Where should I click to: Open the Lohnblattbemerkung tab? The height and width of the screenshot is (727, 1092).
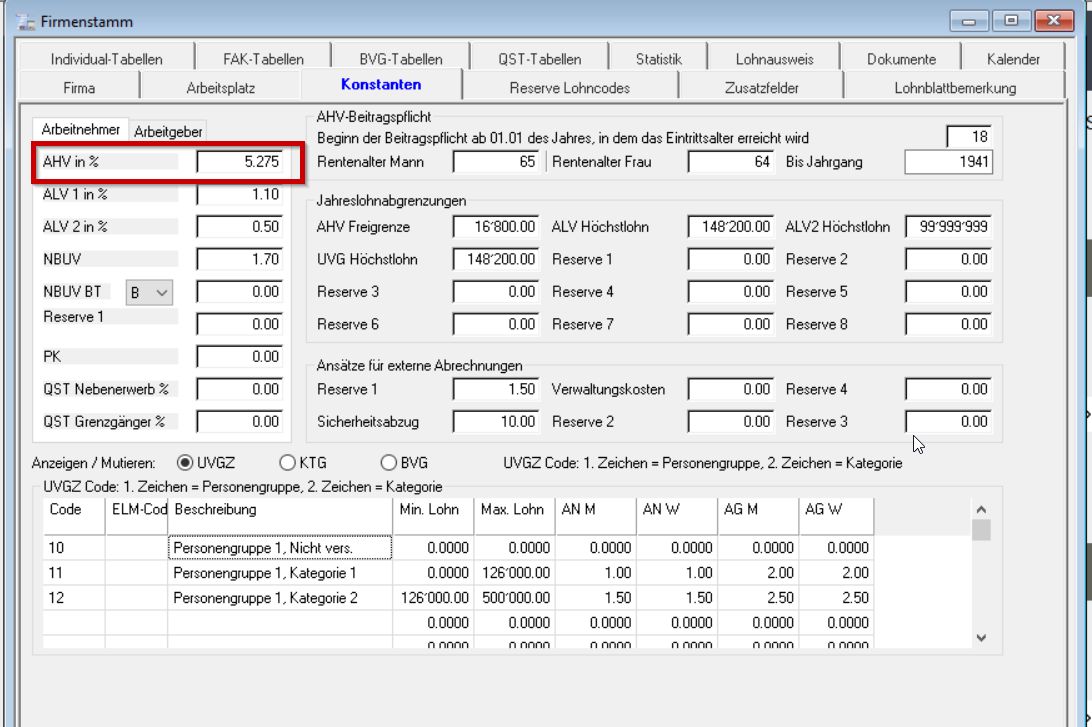[x=955, y=88]
